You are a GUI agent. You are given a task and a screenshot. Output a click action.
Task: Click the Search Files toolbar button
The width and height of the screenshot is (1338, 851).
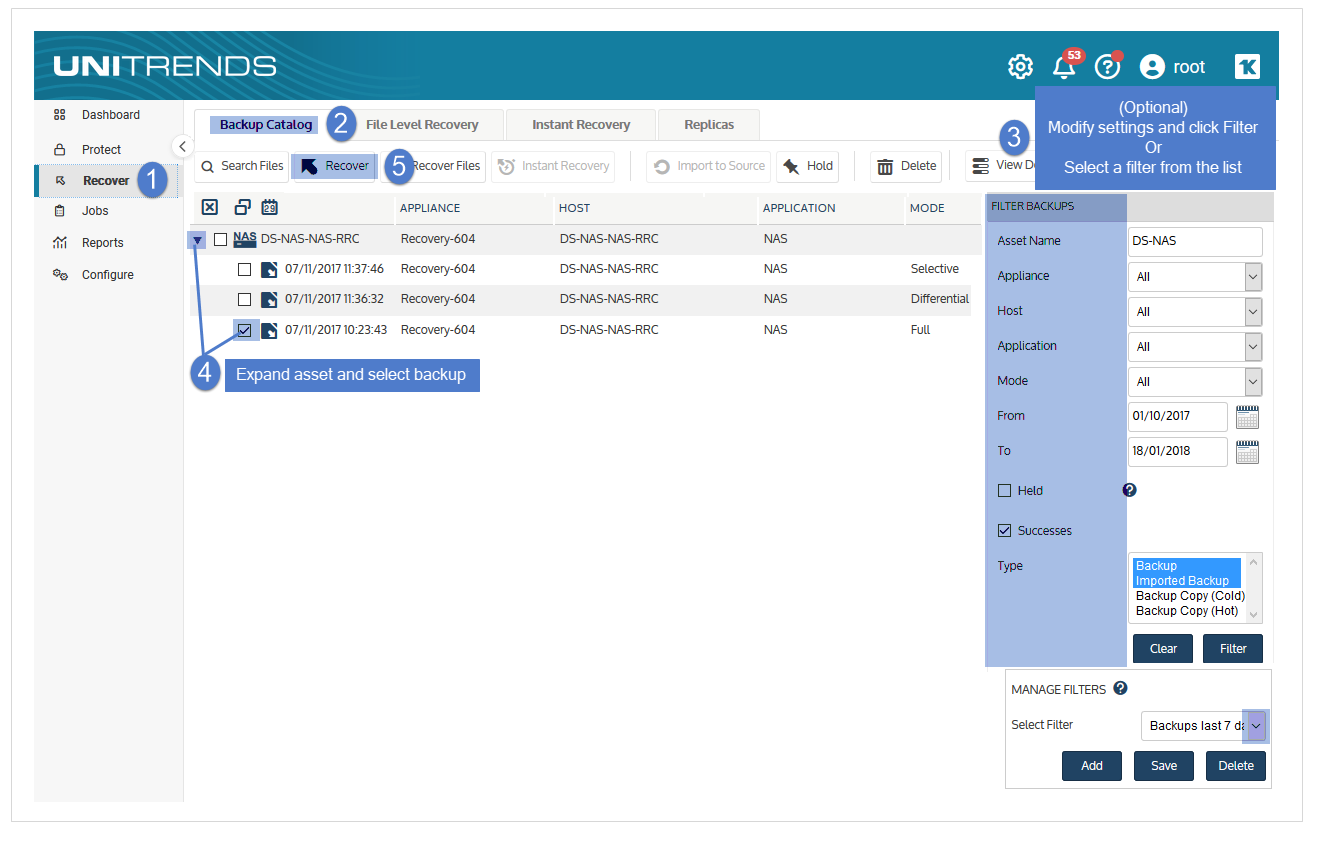click(x=241, y=166)
